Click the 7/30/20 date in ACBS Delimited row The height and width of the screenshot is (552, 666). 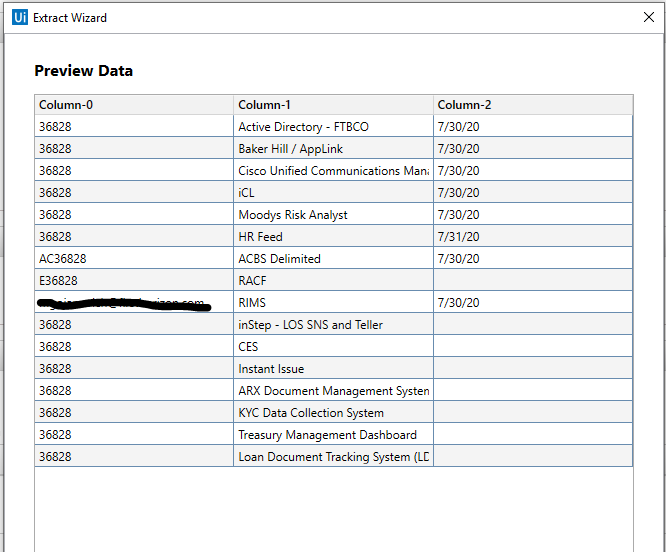coord(533,259)
